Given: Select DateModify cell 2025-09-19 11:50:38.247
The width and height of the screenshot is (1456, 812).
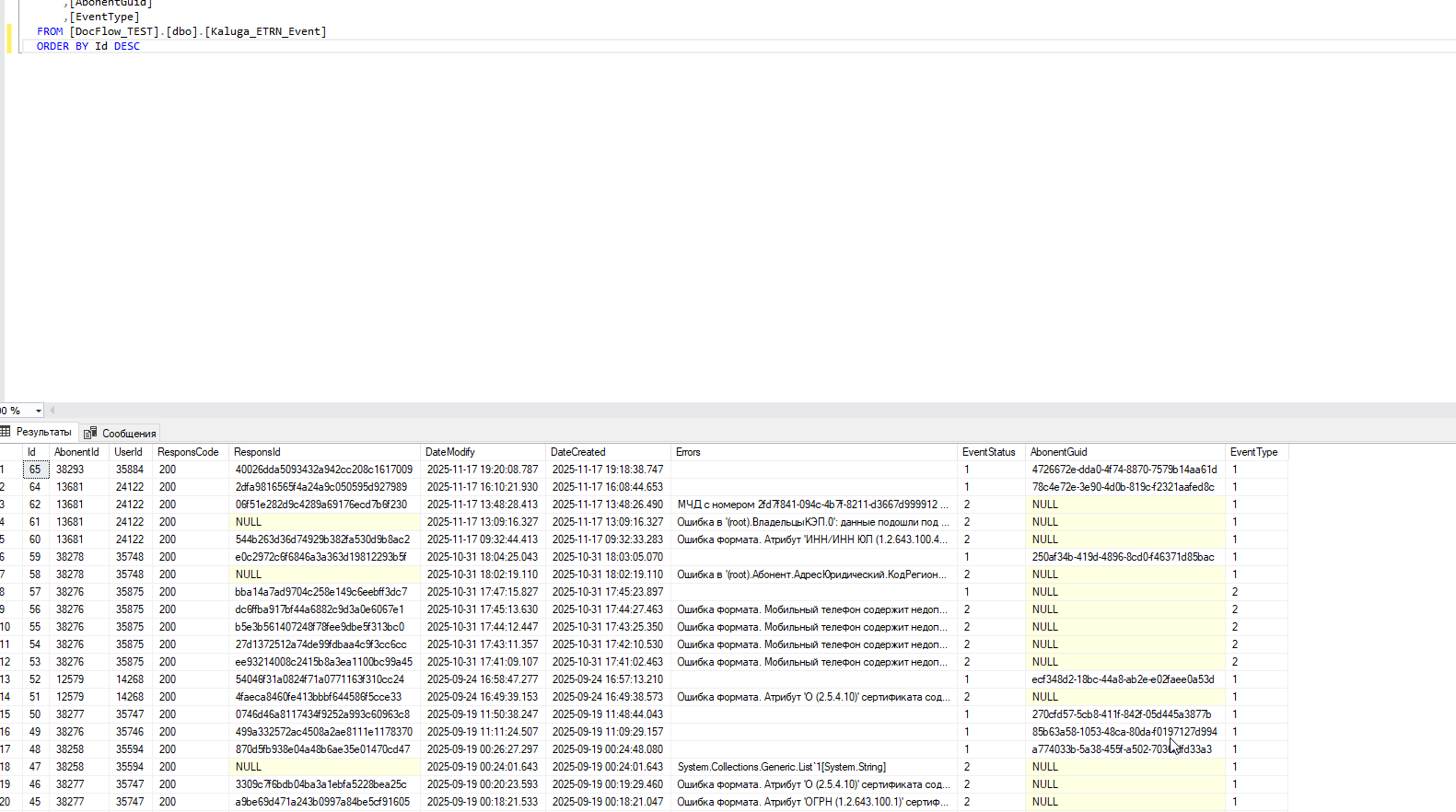Looking at the screenshot, I should tap(483, 714).
